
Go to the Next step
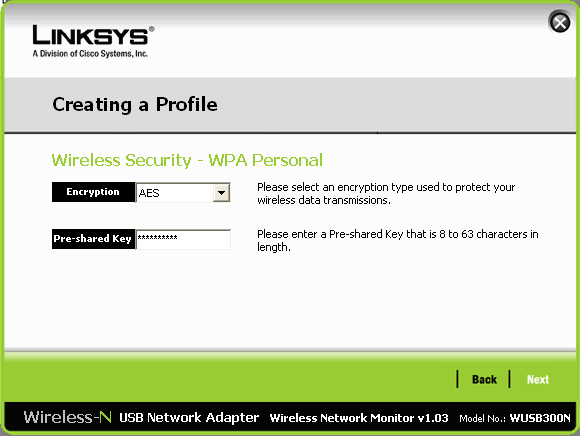tap(538, 379)
